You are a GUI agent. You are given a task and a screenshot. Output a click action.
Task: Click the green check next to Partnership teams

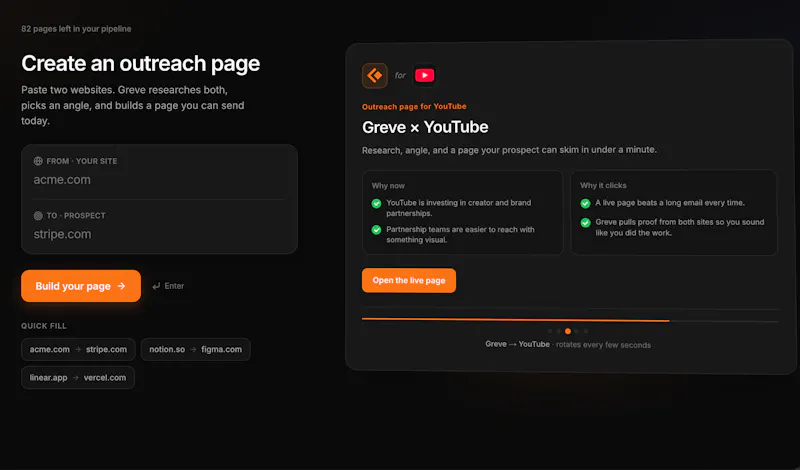[377, 230]
